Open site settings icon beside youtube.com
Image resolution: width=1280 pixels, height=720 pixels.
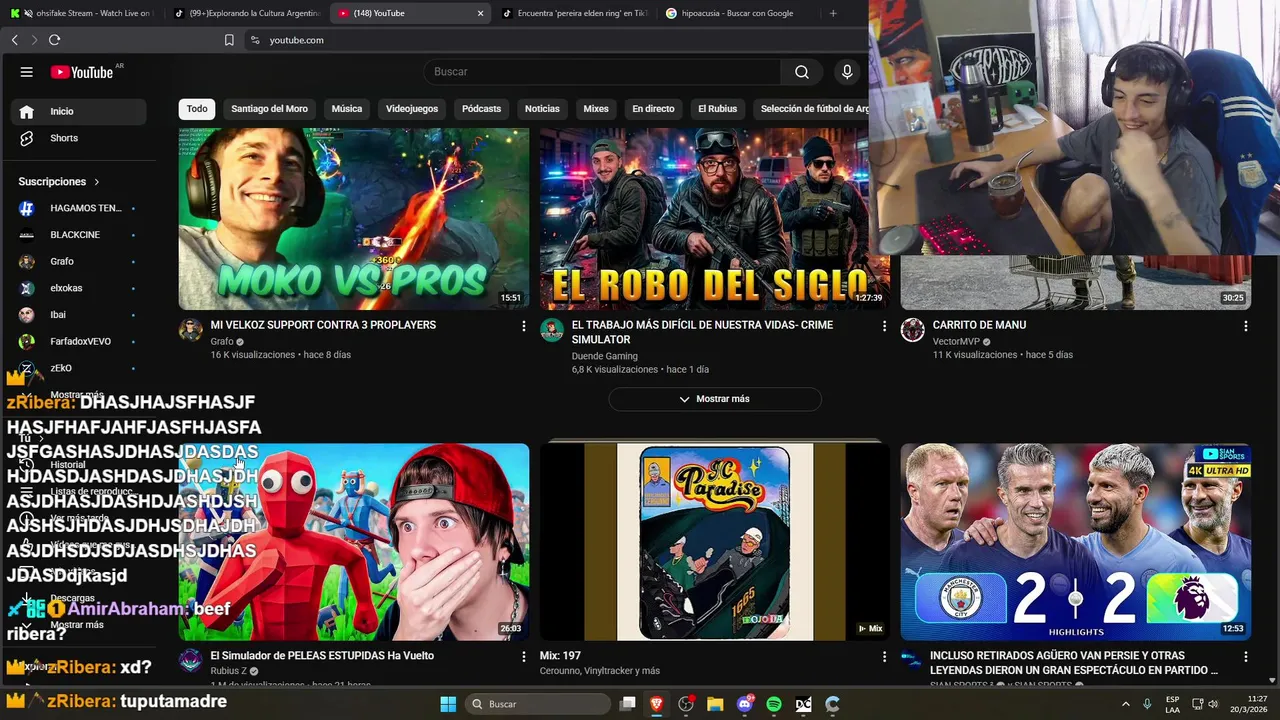point(255,40)
